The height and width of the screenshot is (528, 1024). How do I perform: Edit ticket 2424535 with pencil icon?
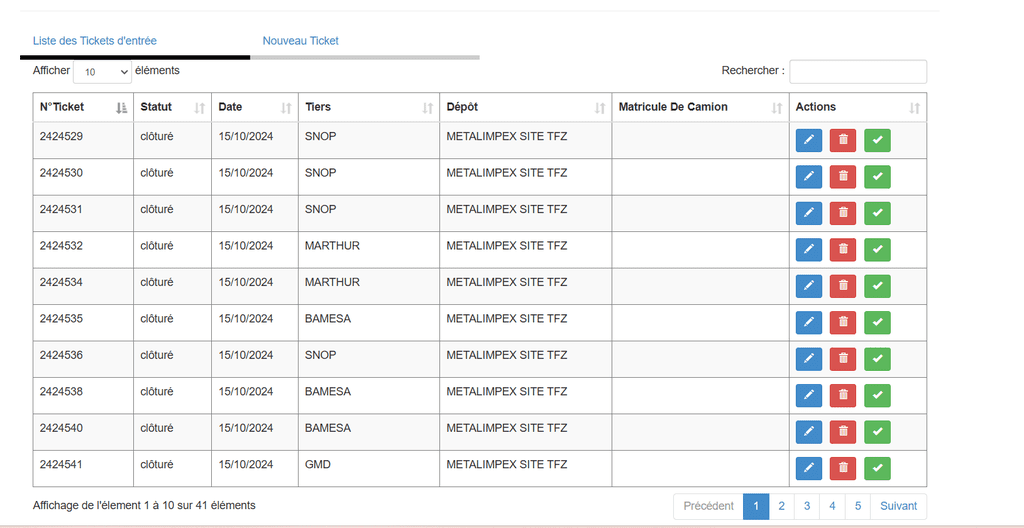point(808,323)
